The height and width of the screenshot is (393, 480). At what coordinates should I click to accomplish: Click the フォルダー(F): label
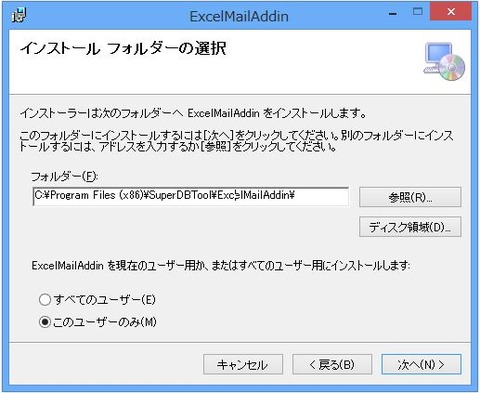pyautogui.click(x=64, y=176)
